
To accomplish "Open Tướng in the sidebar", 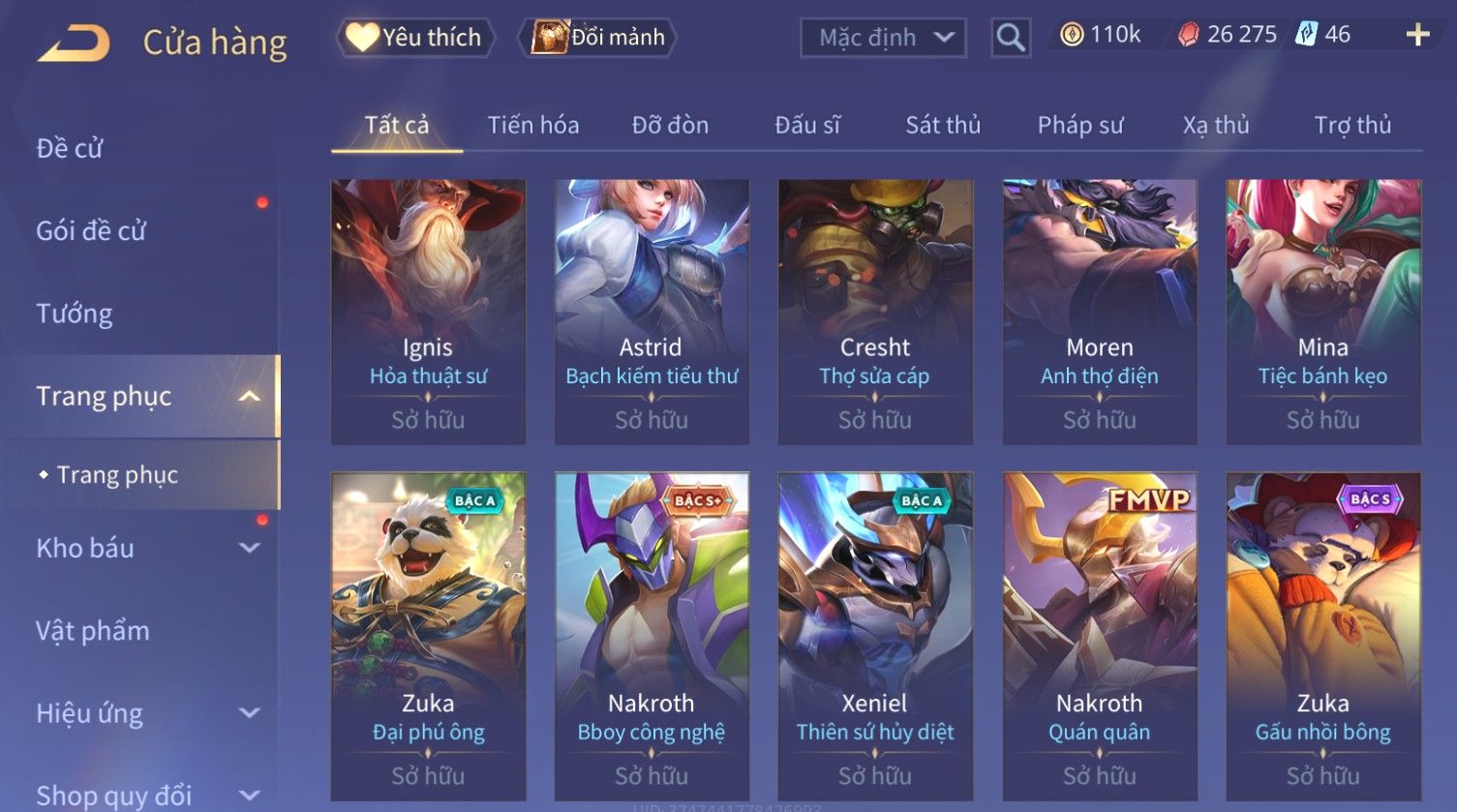I will click(x=75, y=314).
